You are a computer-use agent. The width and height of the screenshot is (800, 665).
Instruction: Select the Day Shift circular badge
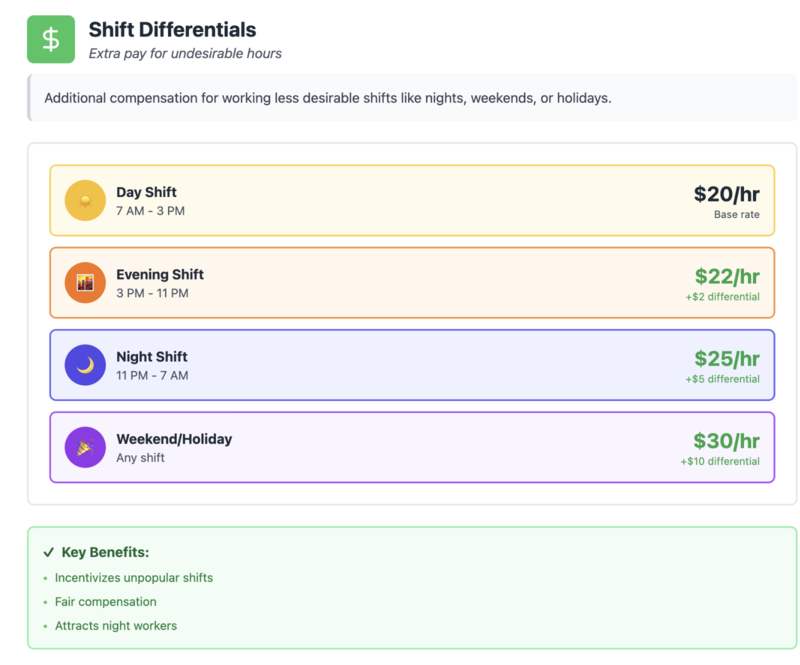pyautogui.click(x=84, y=200)
